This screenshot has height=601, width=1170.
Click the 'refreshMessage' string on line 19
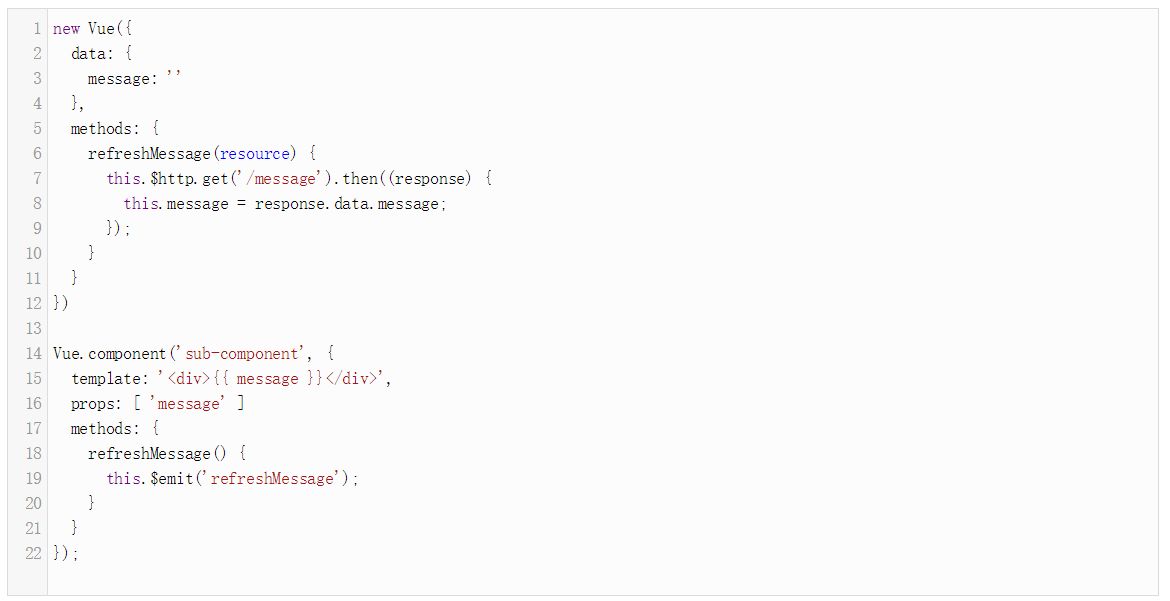click(x=270, y=479)
